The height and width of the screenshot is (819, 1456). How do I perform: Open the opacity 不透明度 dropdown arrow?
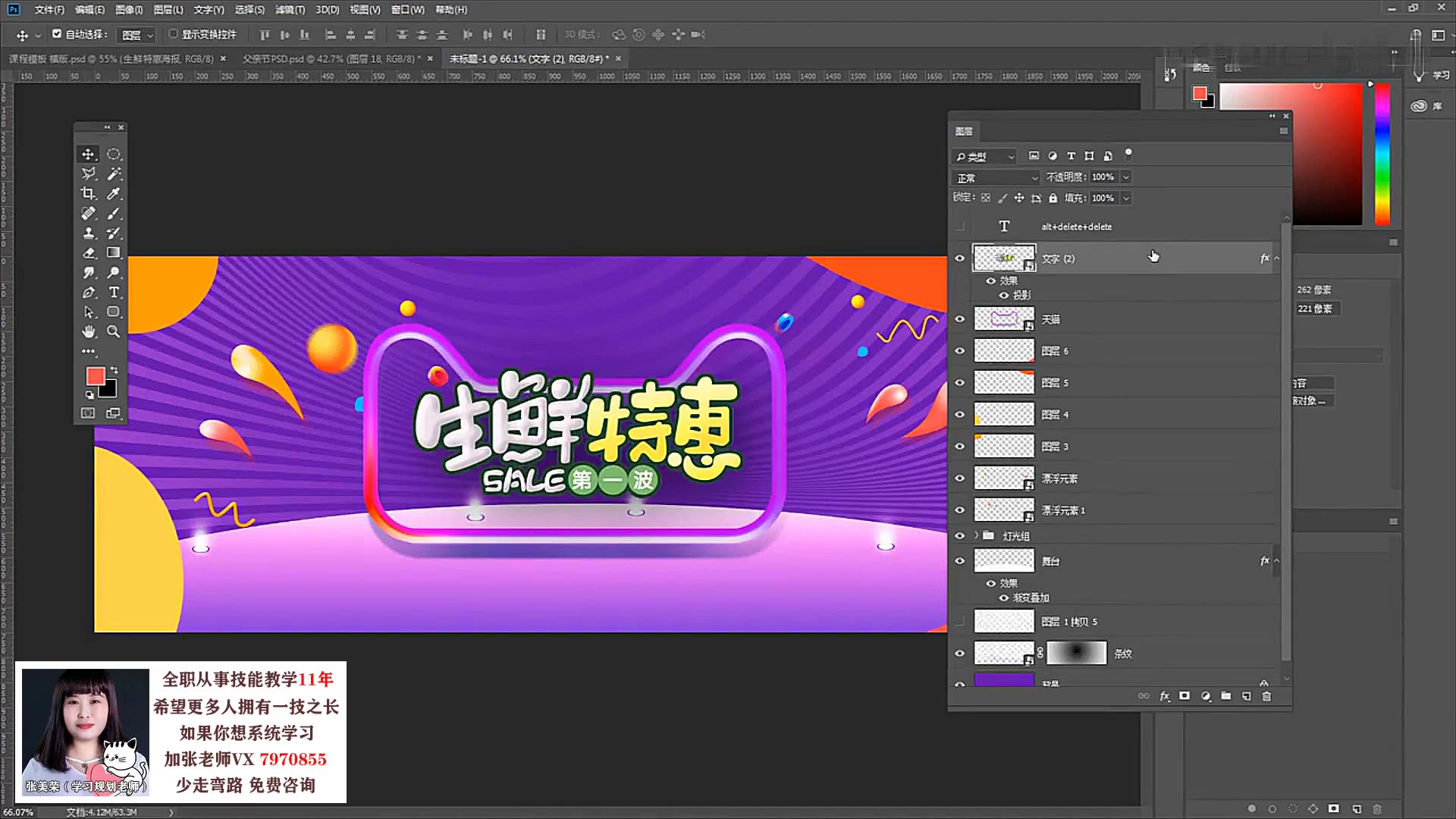(x=1126, y=177)
